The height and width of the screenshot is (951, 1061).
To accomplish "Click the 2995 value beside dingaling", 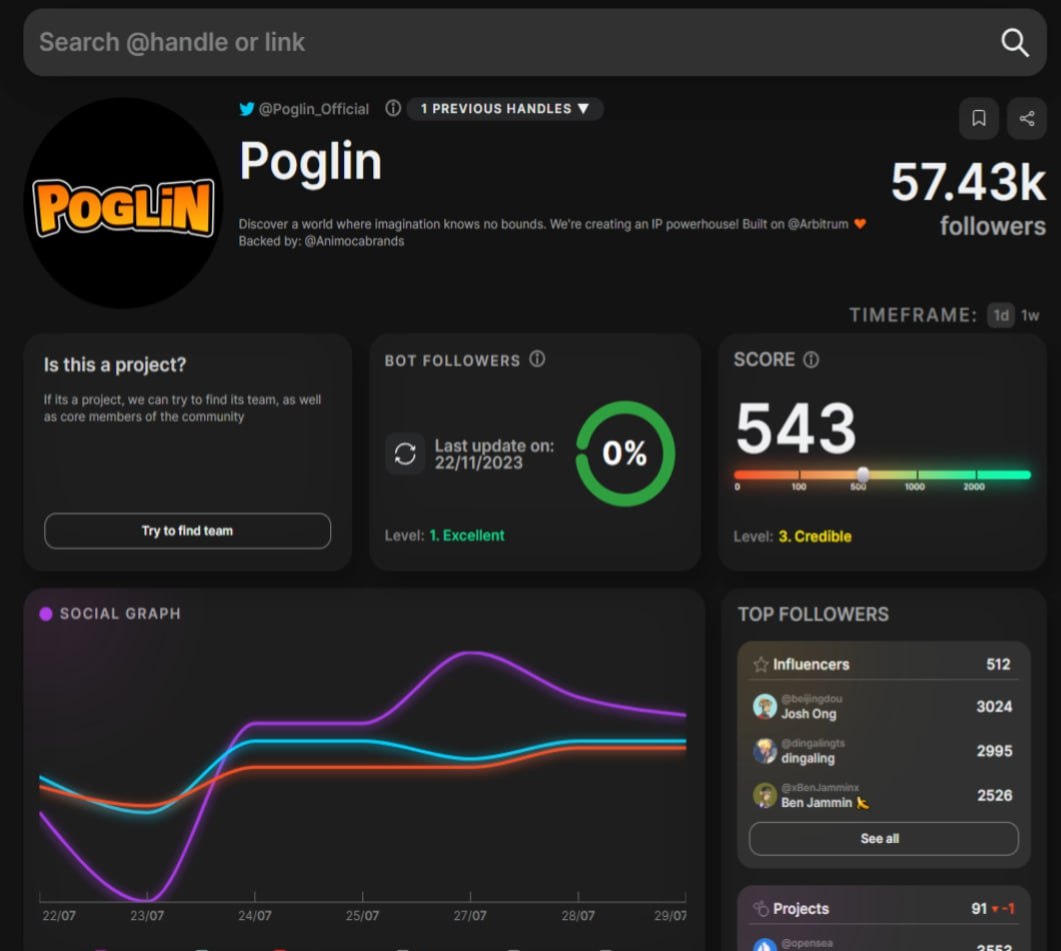I will click(x=994, y=751).
